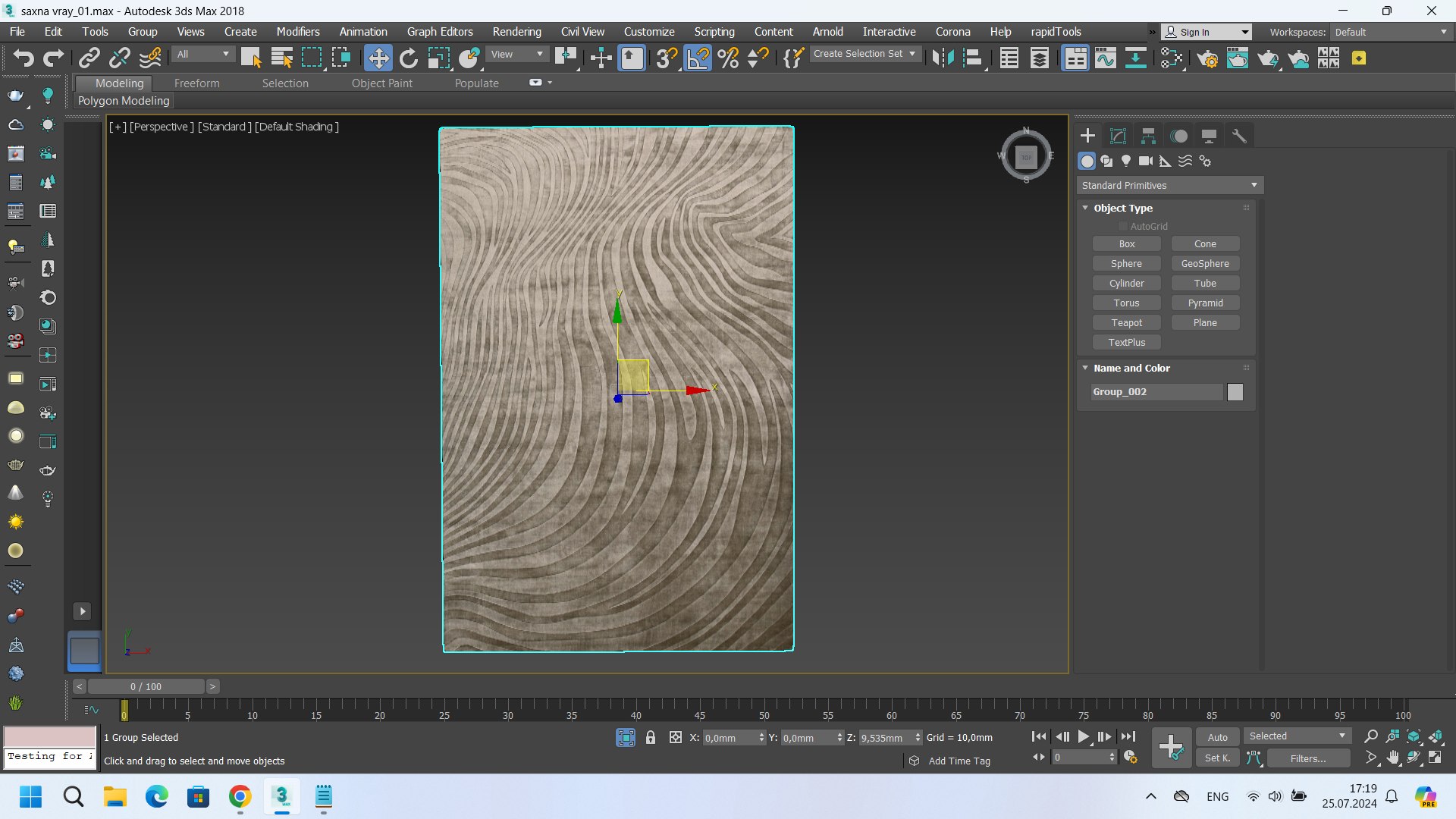Toggle the Selection Lock padlock
Viewport: 1456px width, 819px height.
[x=650, y=737]
